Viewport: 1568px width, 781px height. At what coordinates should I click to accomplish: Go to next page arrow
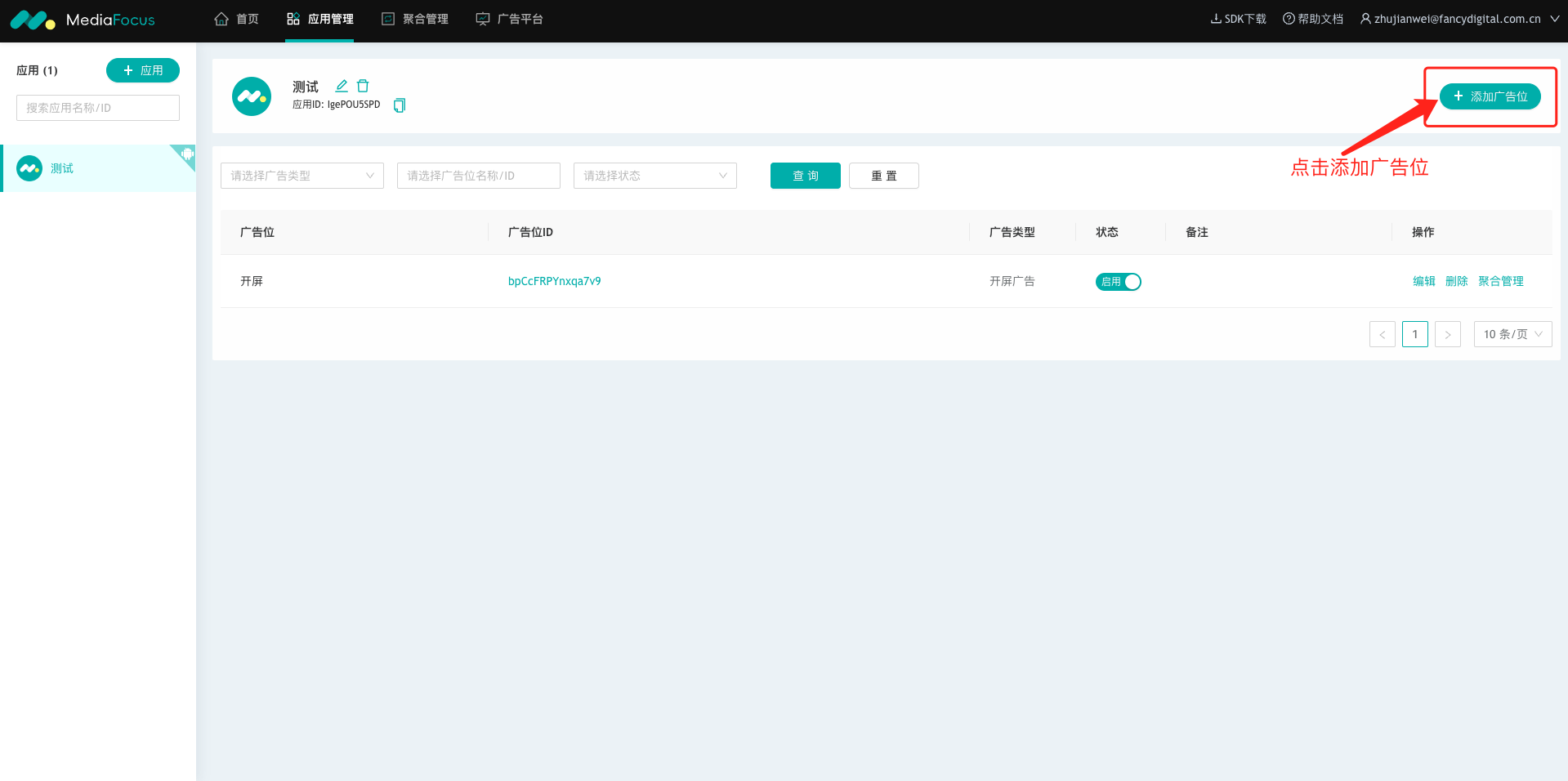click(x=1447, y=334)
